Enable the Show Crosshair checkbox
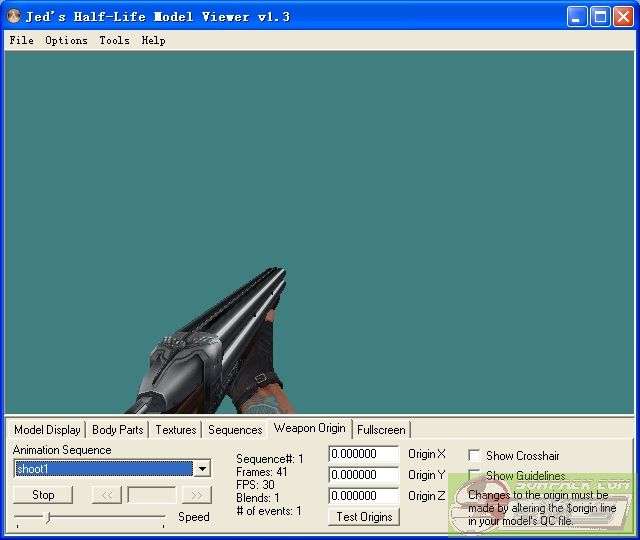The image size is (640, 540). pos(474,456)
